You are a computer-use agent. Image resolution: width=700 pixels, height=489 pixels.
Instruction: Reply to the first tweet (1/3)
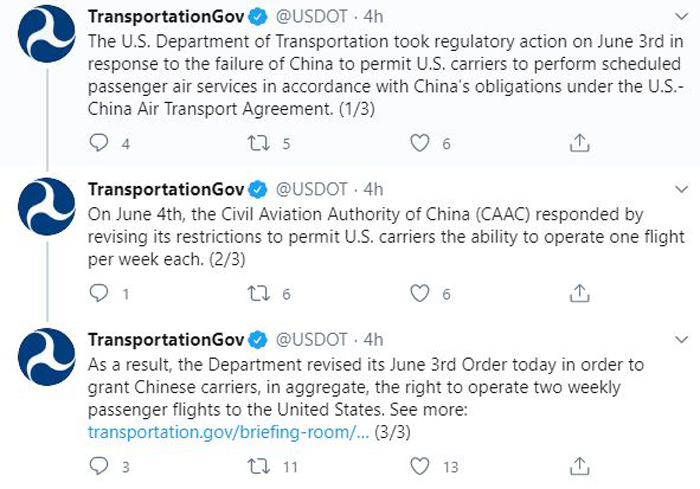[99, 143]
